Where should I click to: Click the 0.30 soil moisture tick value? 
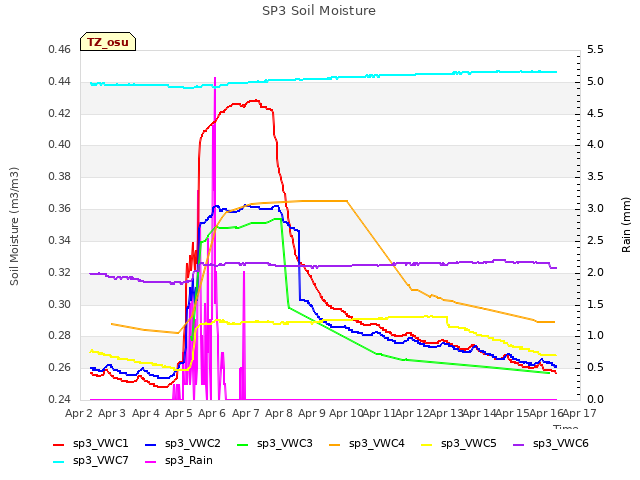point(60,304)
